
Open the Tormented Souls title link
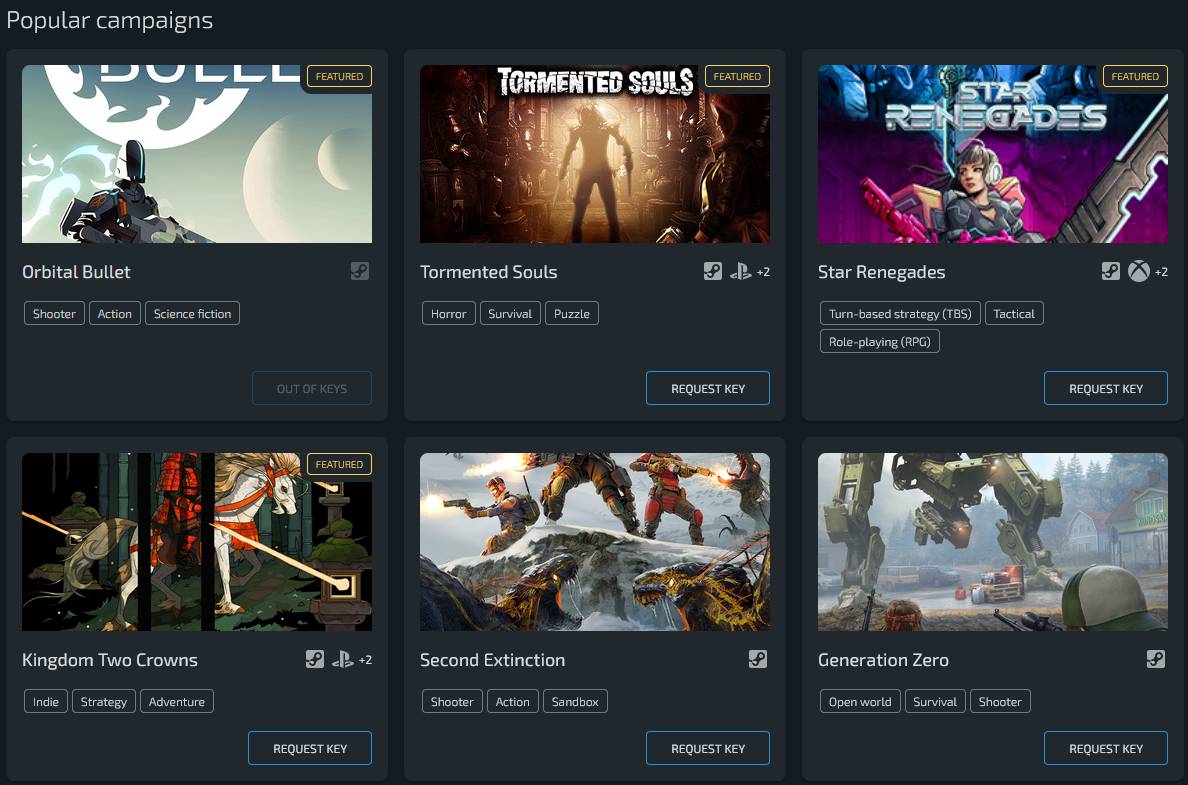489,272
